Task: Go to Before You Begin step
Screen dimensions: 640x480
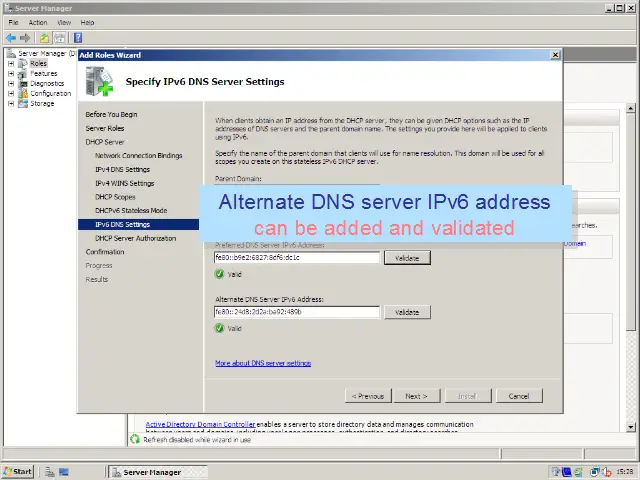Action: [111, 115]
